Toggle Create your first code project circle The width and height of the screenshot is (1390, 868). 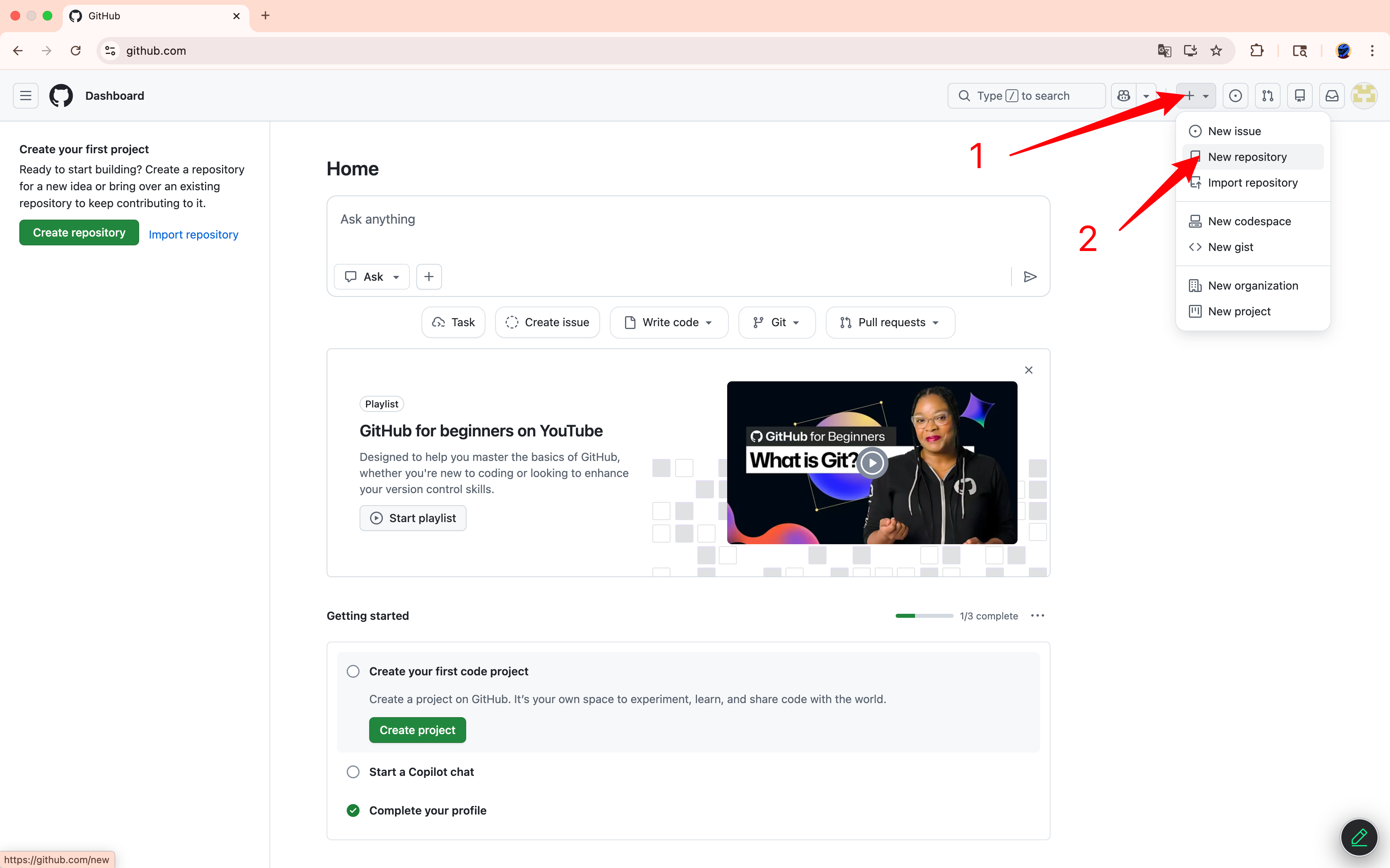(x=353, y=671)
